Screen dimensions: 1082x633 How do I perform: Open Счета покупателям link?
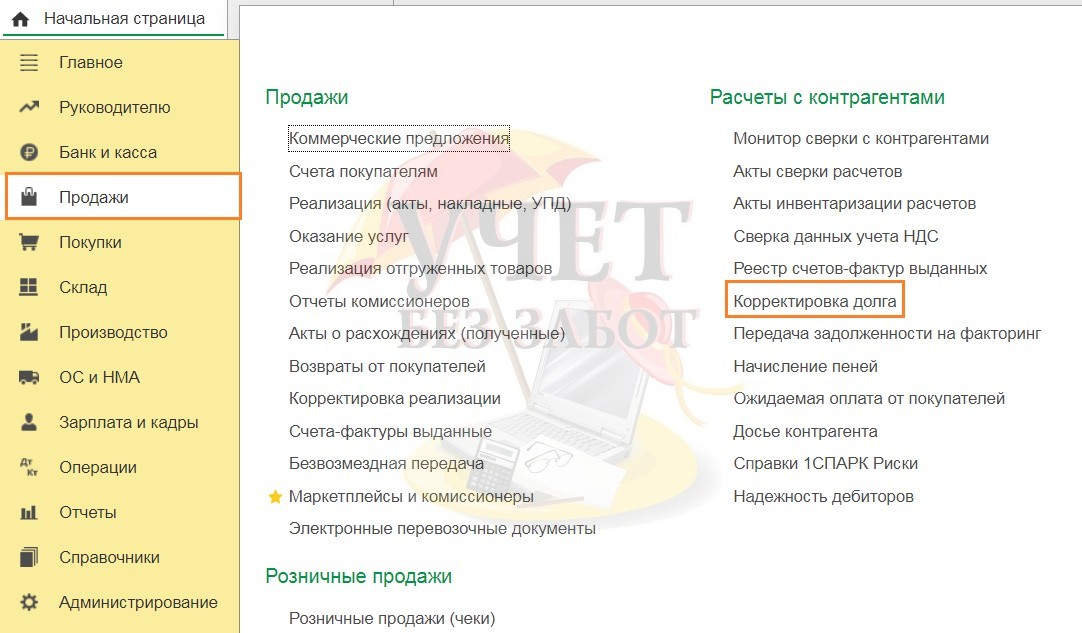point(363,172)
